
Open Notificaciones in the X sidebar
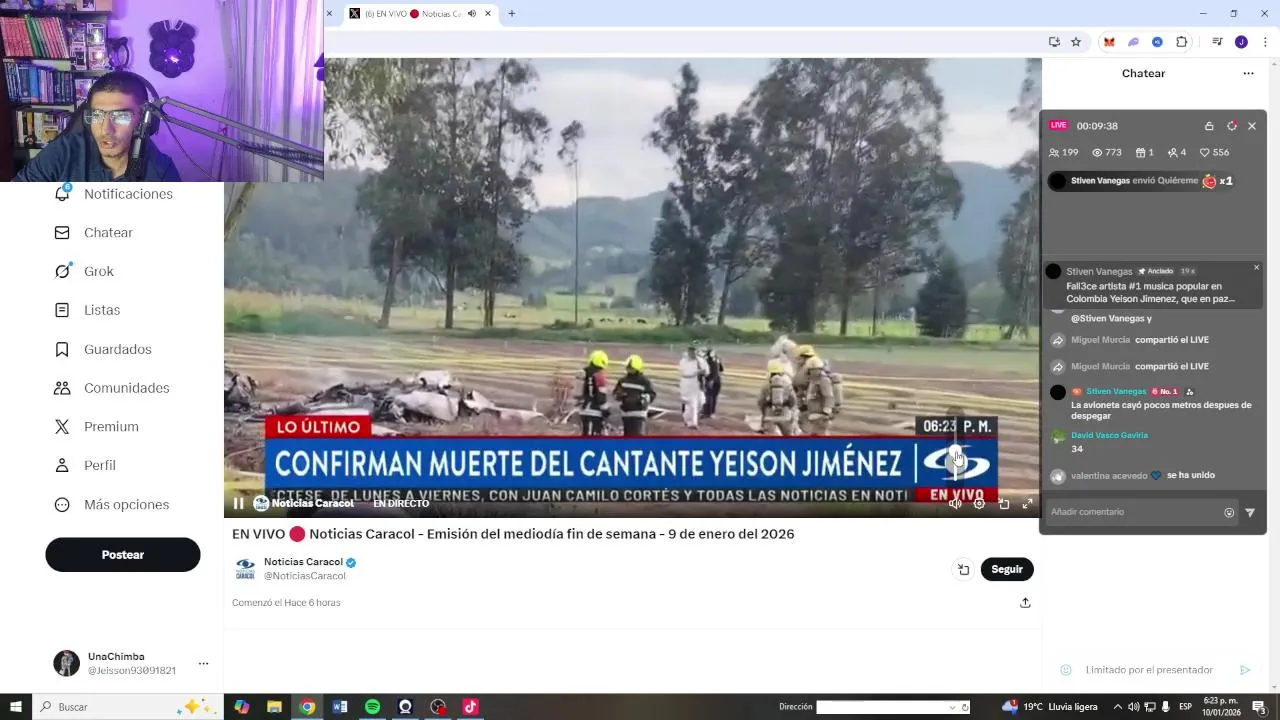coord(113,194)
